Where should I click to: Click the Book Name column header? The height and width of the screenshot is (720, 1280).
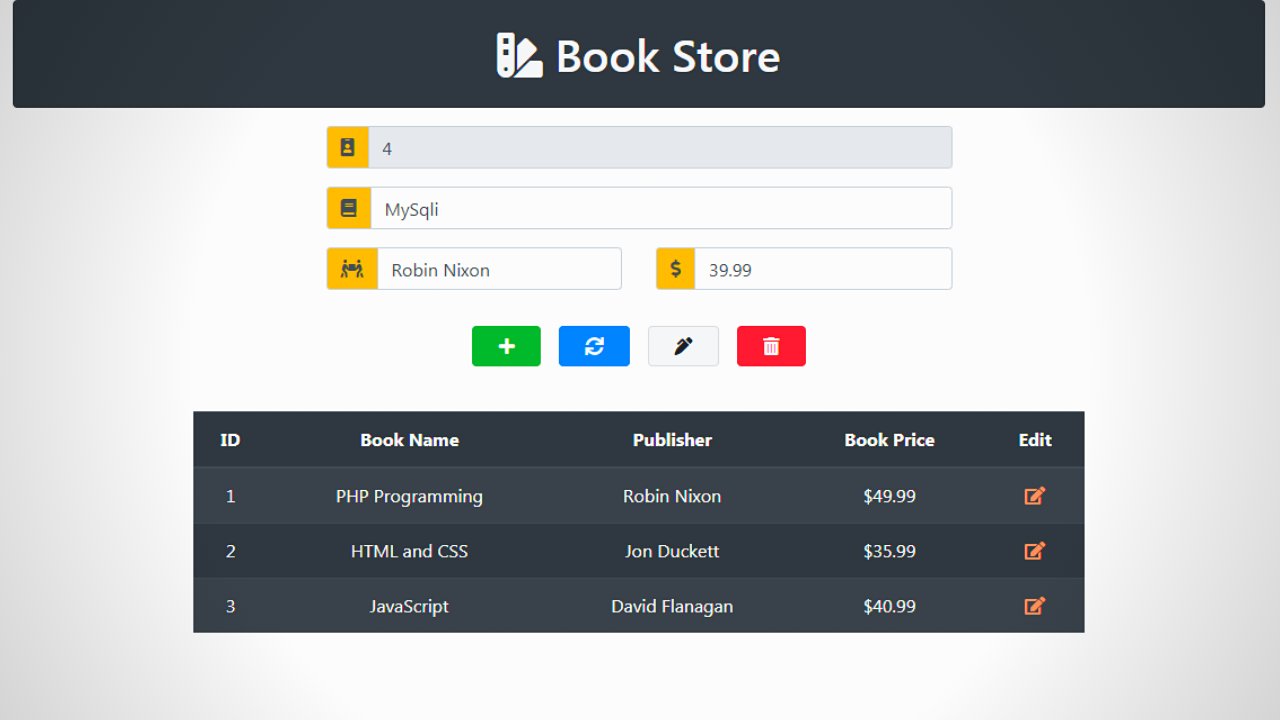409,440
